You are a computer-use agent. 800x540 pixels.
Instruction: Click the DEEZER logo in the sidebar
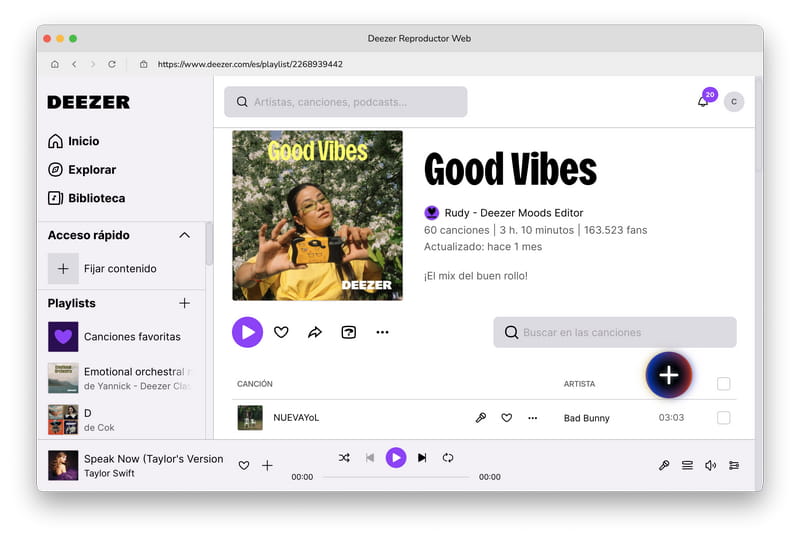(89, 102)
